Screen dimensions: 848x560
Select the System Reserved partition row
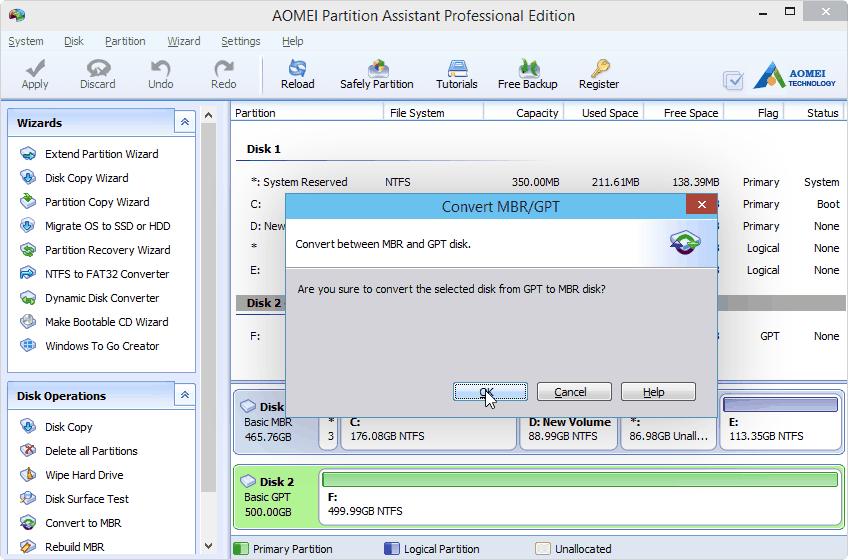coord(539,182)
